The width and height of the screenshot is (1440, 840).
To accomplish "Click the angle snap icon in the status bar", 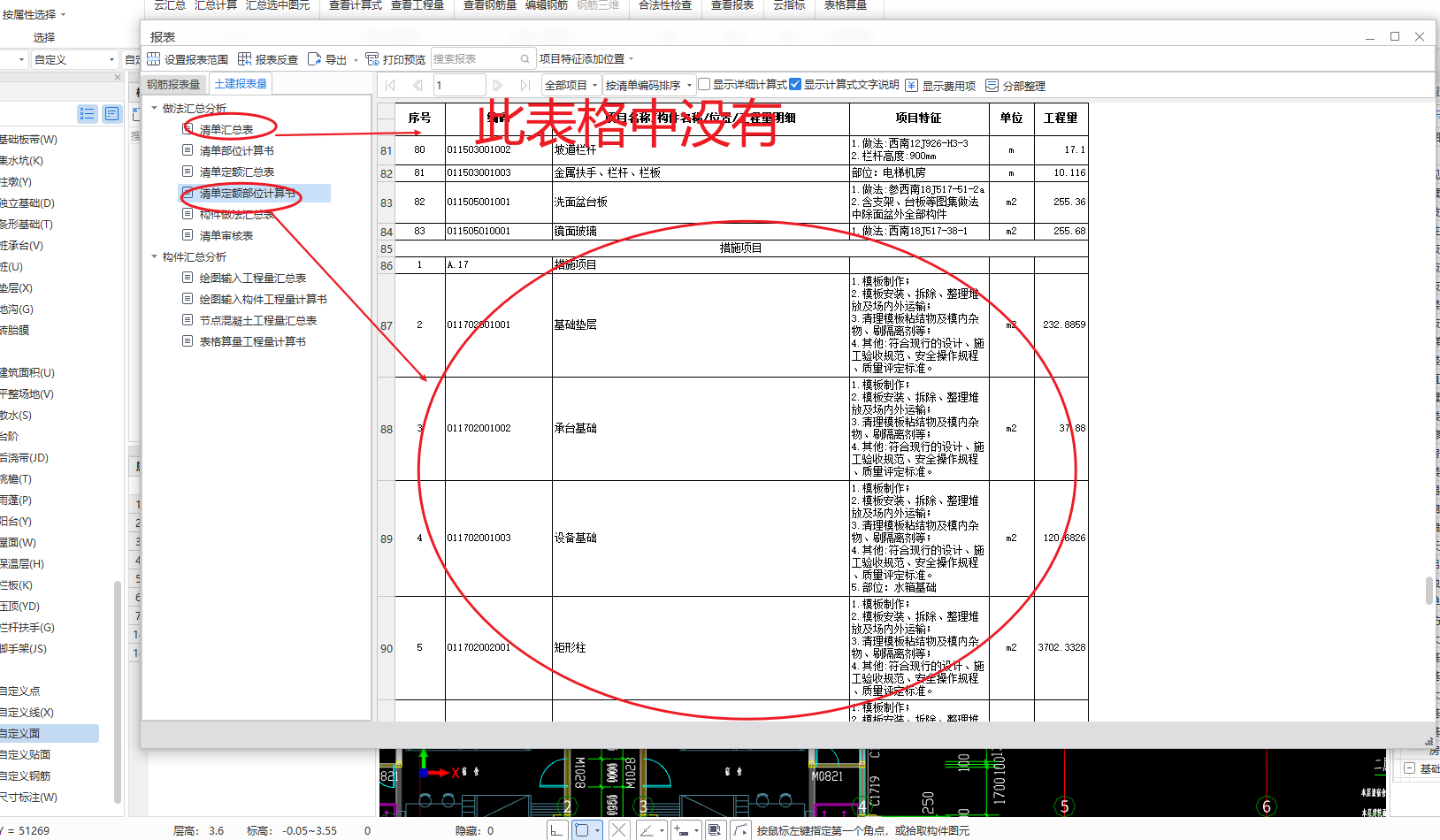I will point(647,830).
